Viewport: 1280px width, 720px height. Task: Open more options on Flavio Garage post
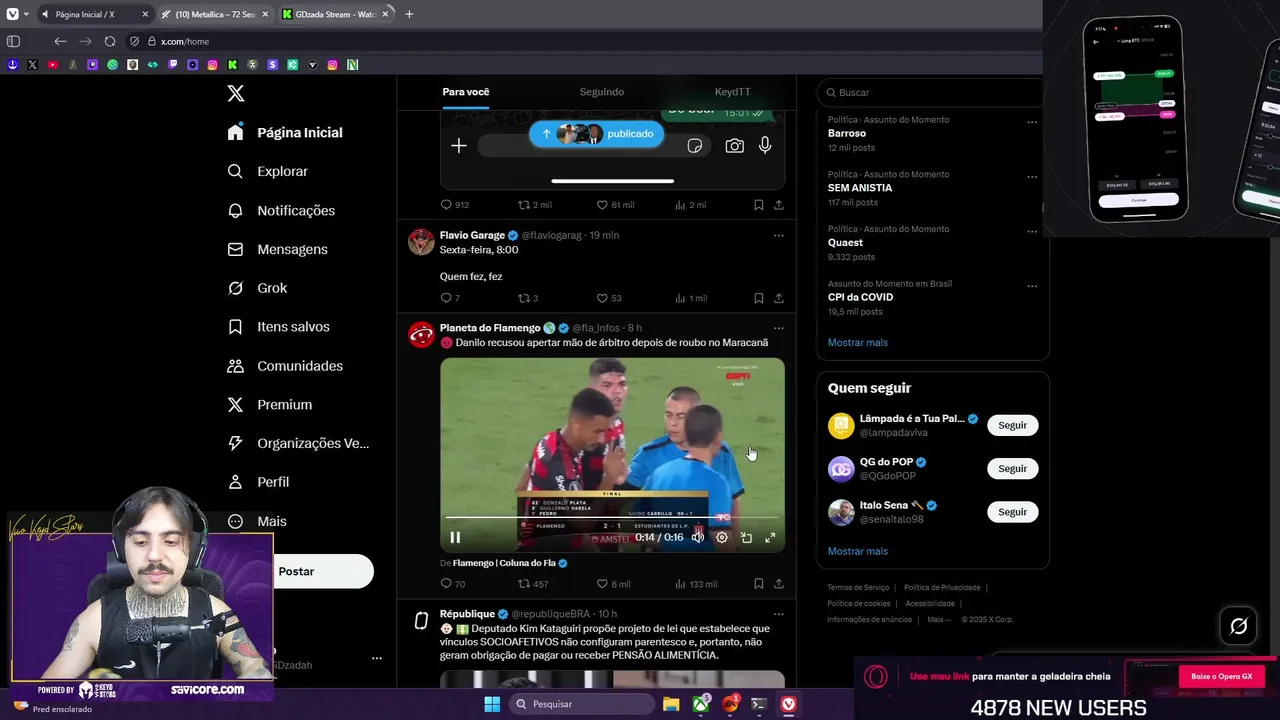[778, 236]
